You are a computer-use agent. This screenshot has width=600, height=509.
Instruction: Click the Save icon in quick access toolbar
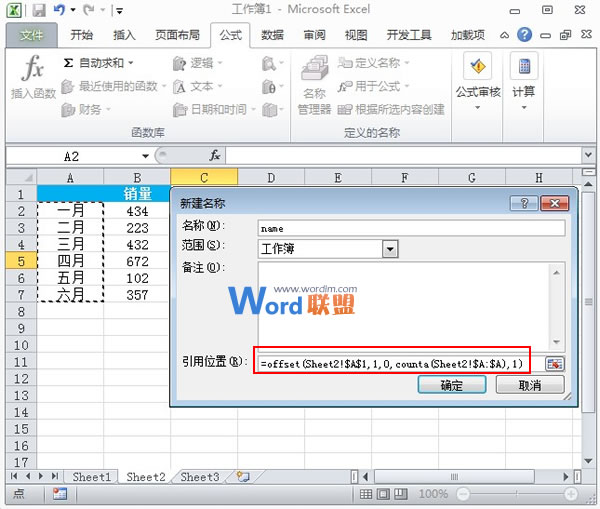click(x=39, y=10)
